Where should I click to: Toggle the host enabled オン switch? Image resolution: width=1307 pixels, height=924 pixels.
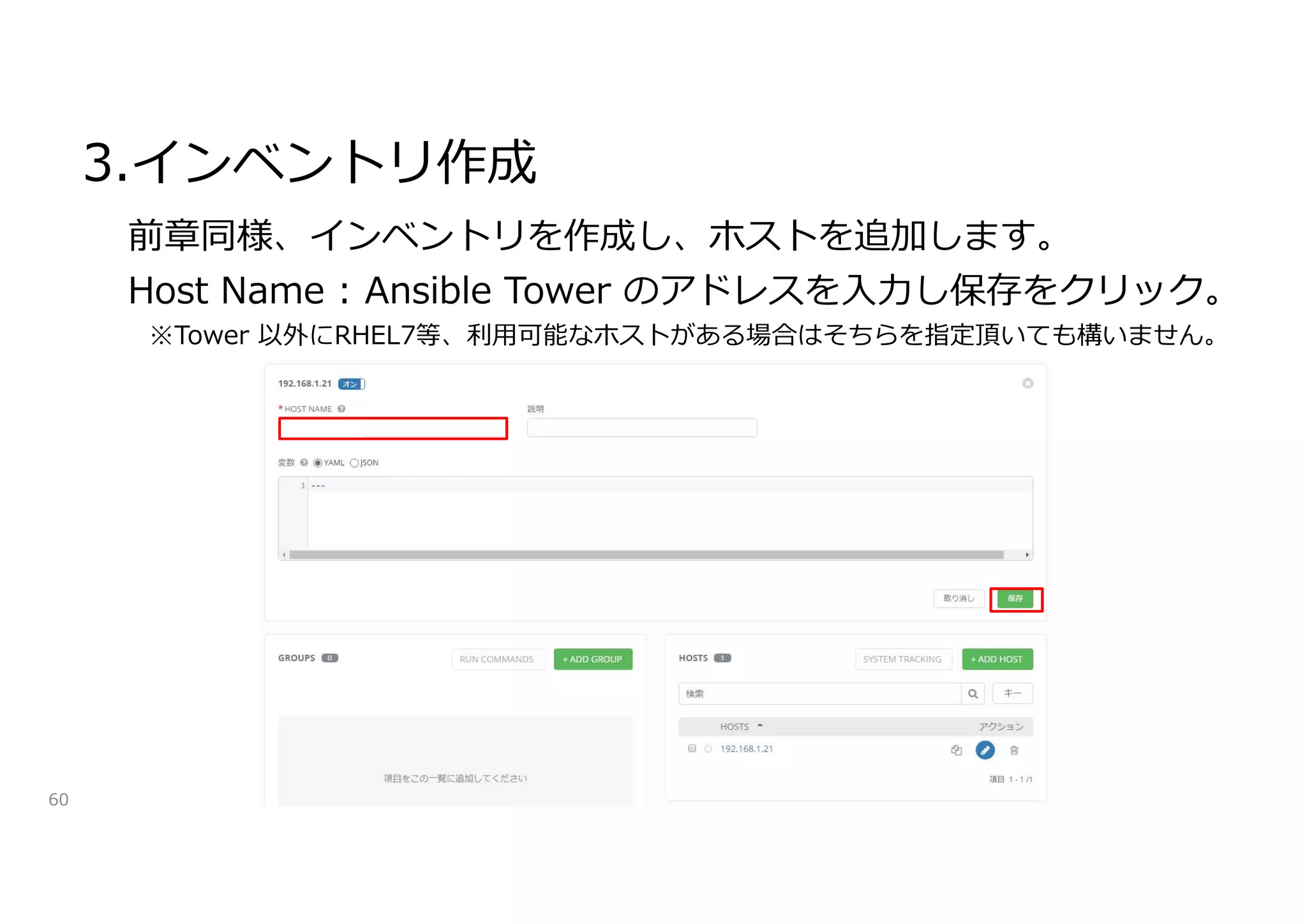[x=352, y=384]
